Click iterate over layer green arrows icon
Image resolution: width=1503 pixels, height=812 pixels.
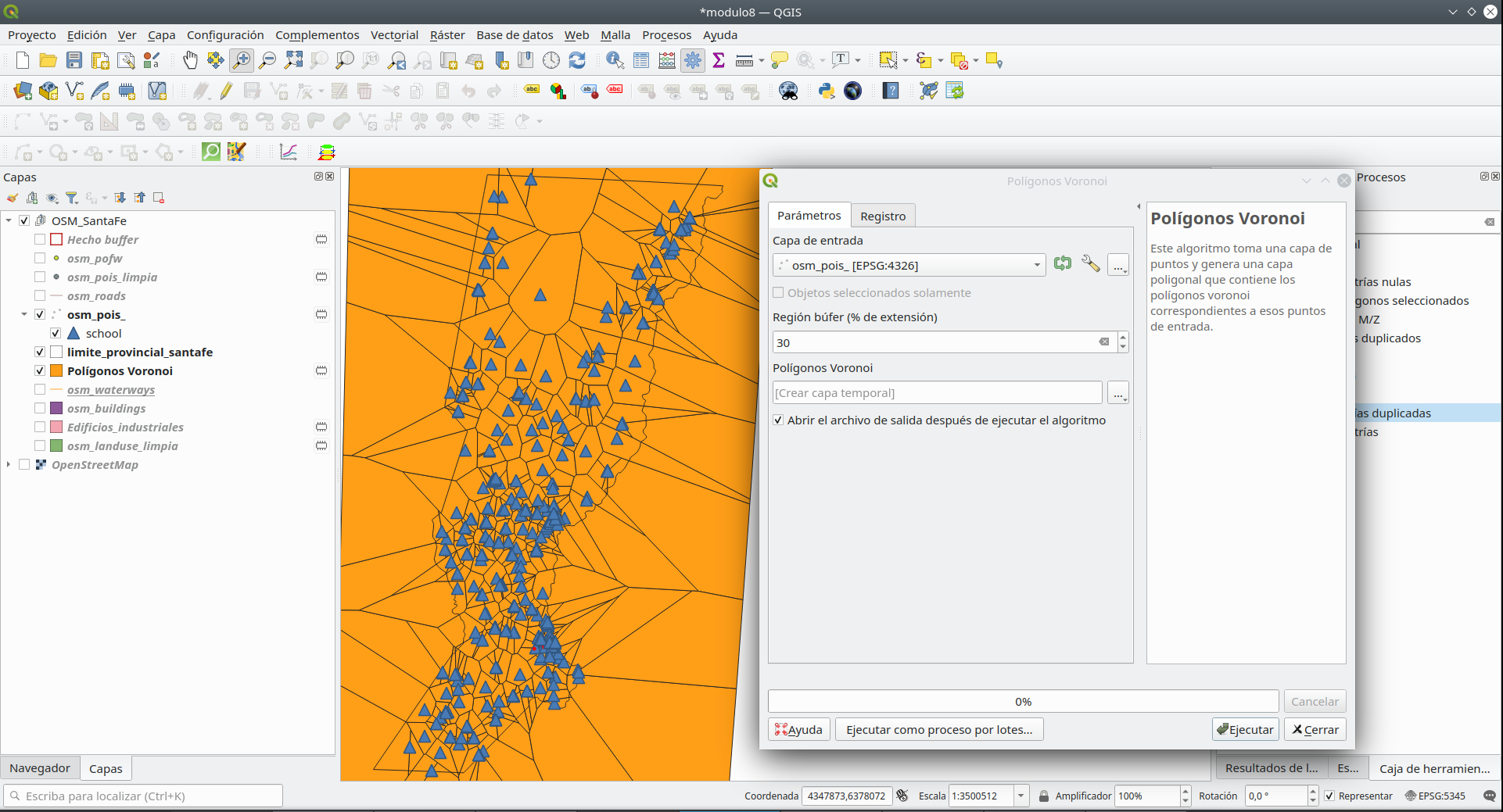1062,264
